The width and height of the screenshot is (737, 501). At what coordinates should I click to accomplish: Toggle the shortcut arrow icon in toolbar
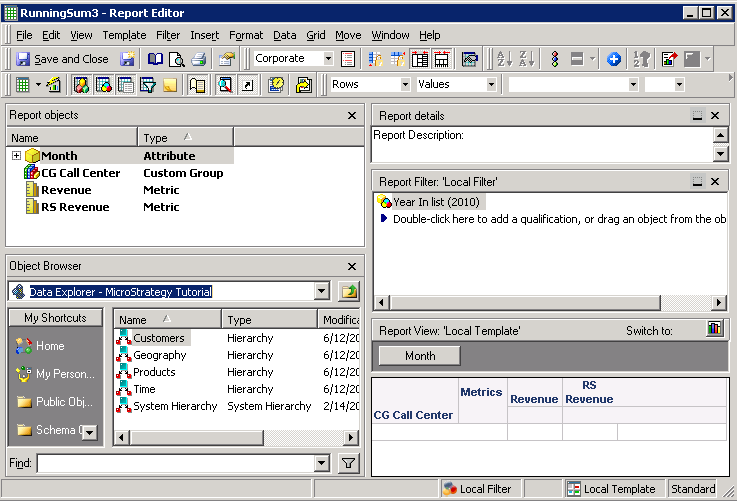pyautogui.click(x=247, y=85)
